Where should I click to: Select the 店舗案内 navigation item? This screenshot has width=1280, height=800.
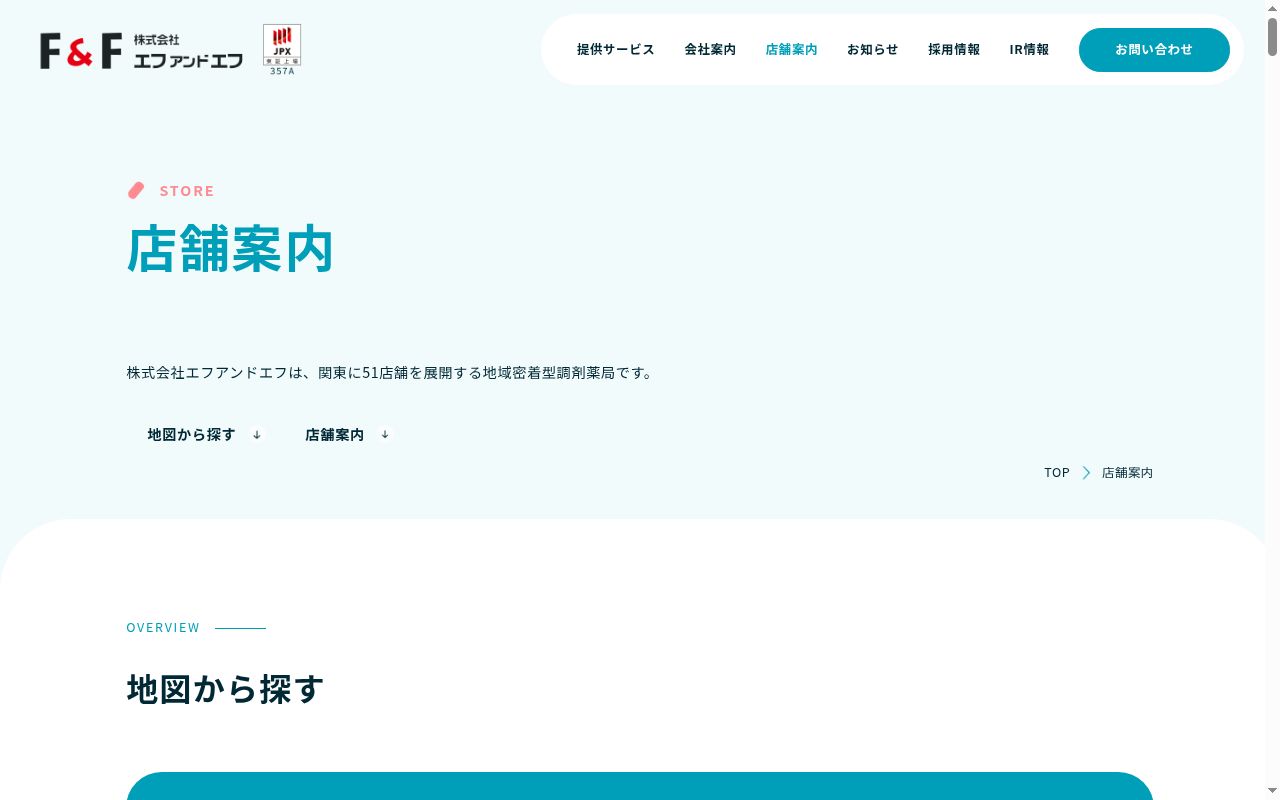791,49
